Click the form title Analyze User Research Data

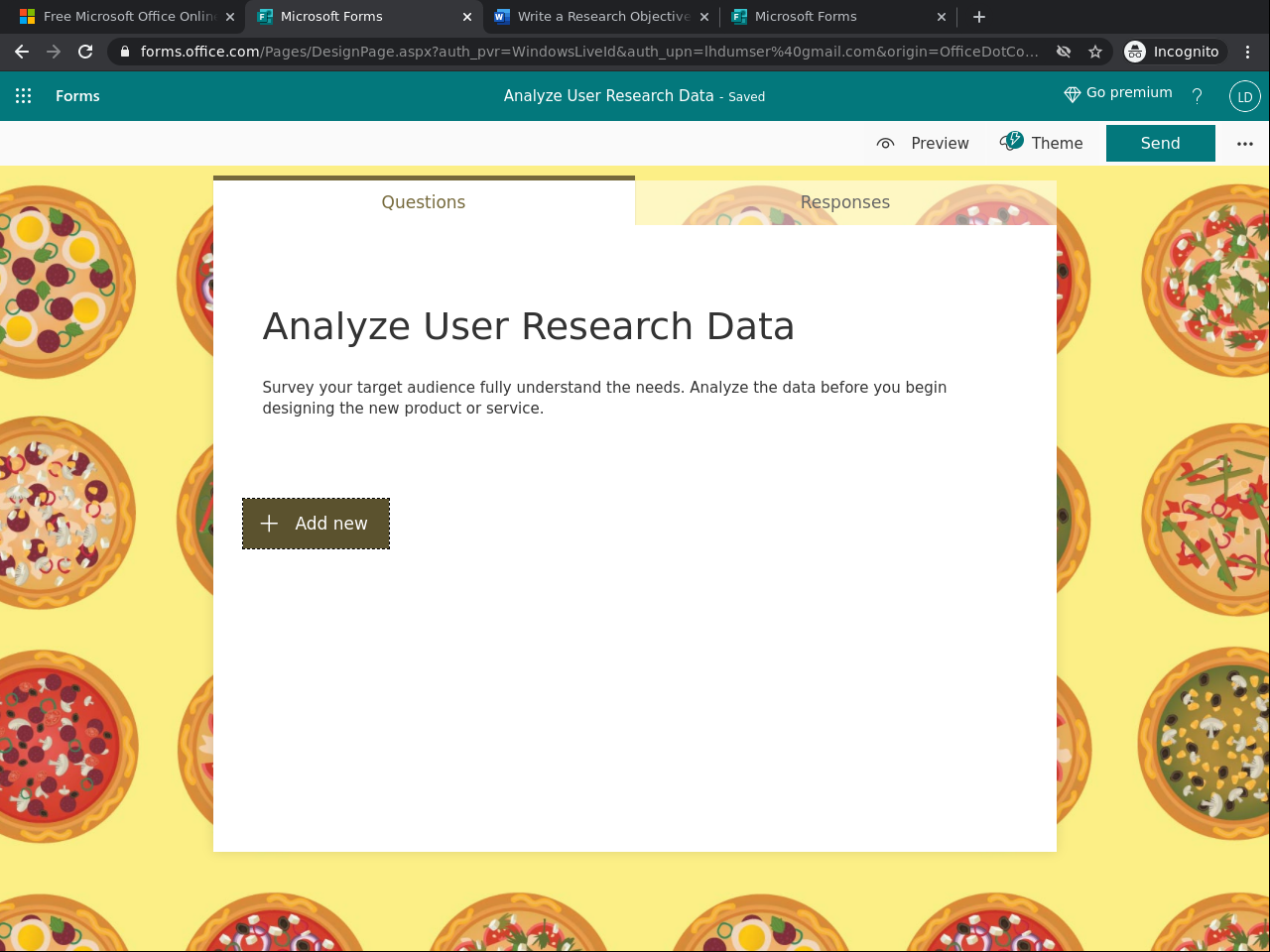tap(528, 326)
